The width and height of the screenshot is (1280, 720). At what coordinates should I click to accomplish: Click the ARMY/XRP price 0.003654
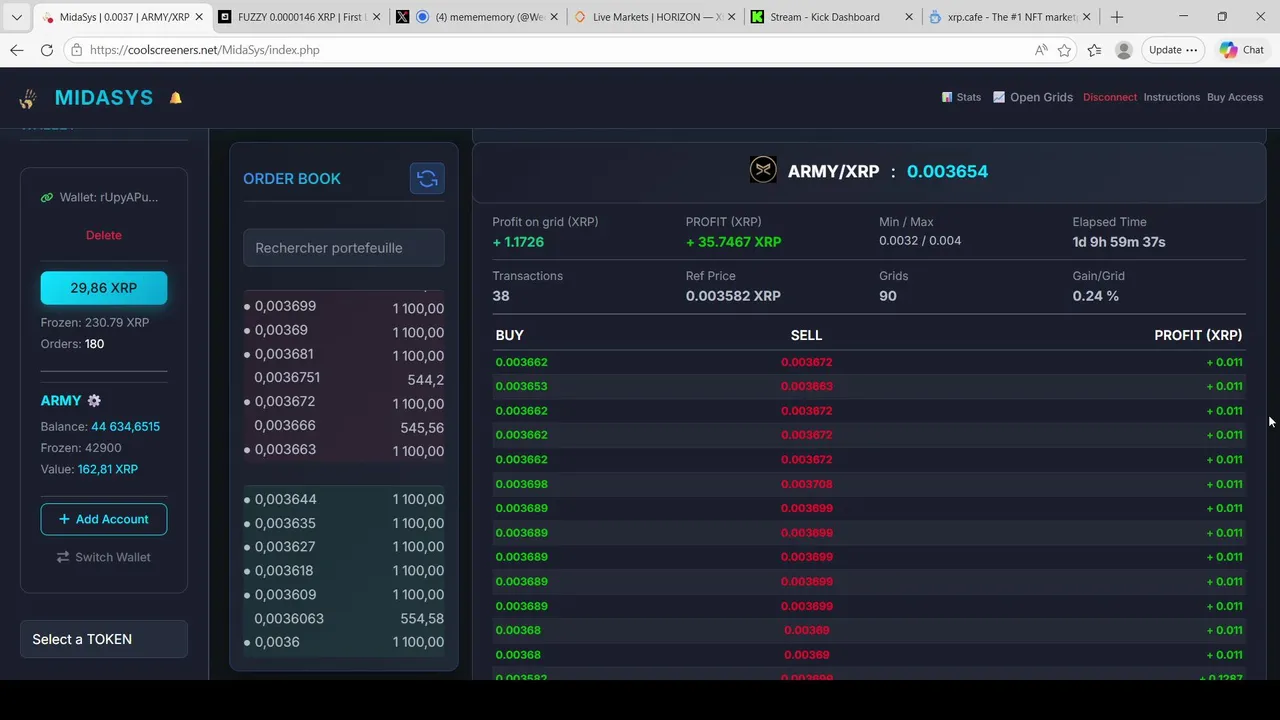point(947,171)
